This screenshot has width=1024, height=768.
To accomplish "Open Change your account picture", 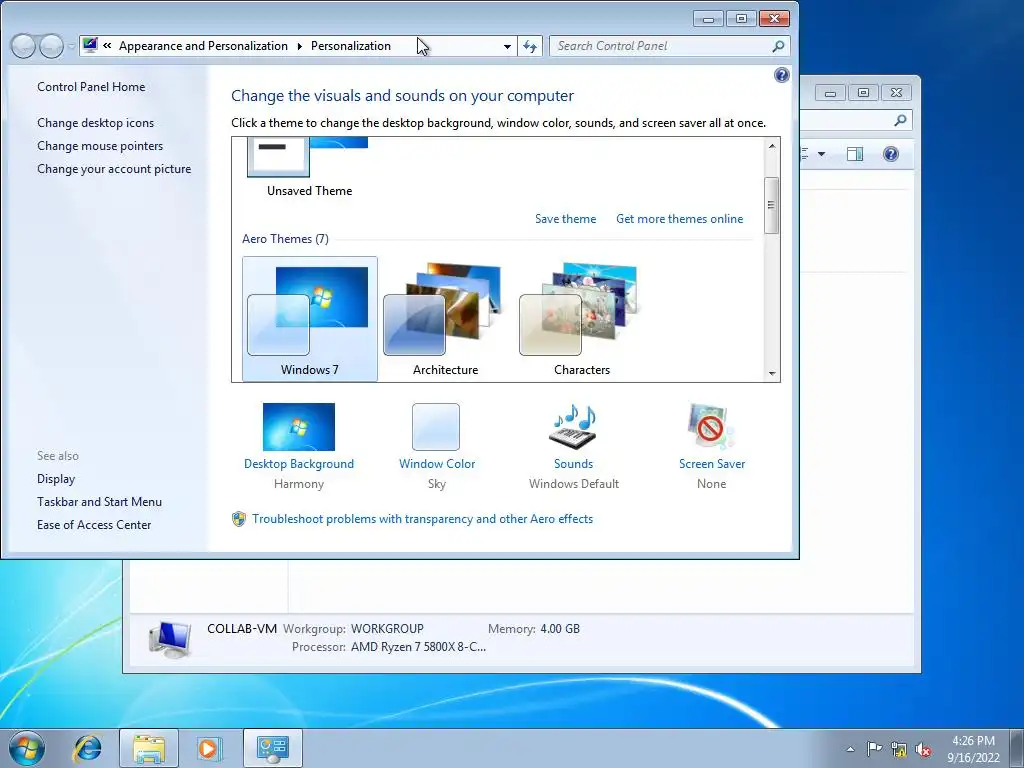I will 114,168.
